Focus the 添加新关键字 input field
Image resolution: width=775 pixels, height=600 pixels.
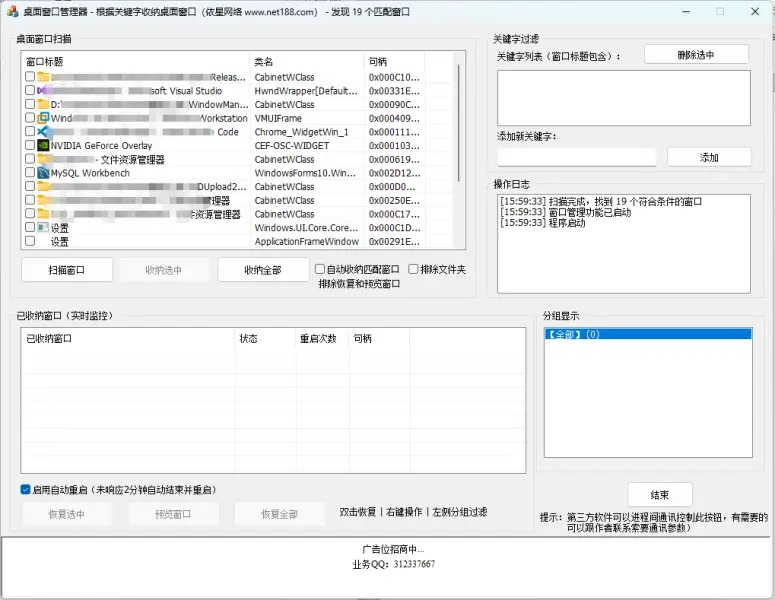(x=577, y=157)
